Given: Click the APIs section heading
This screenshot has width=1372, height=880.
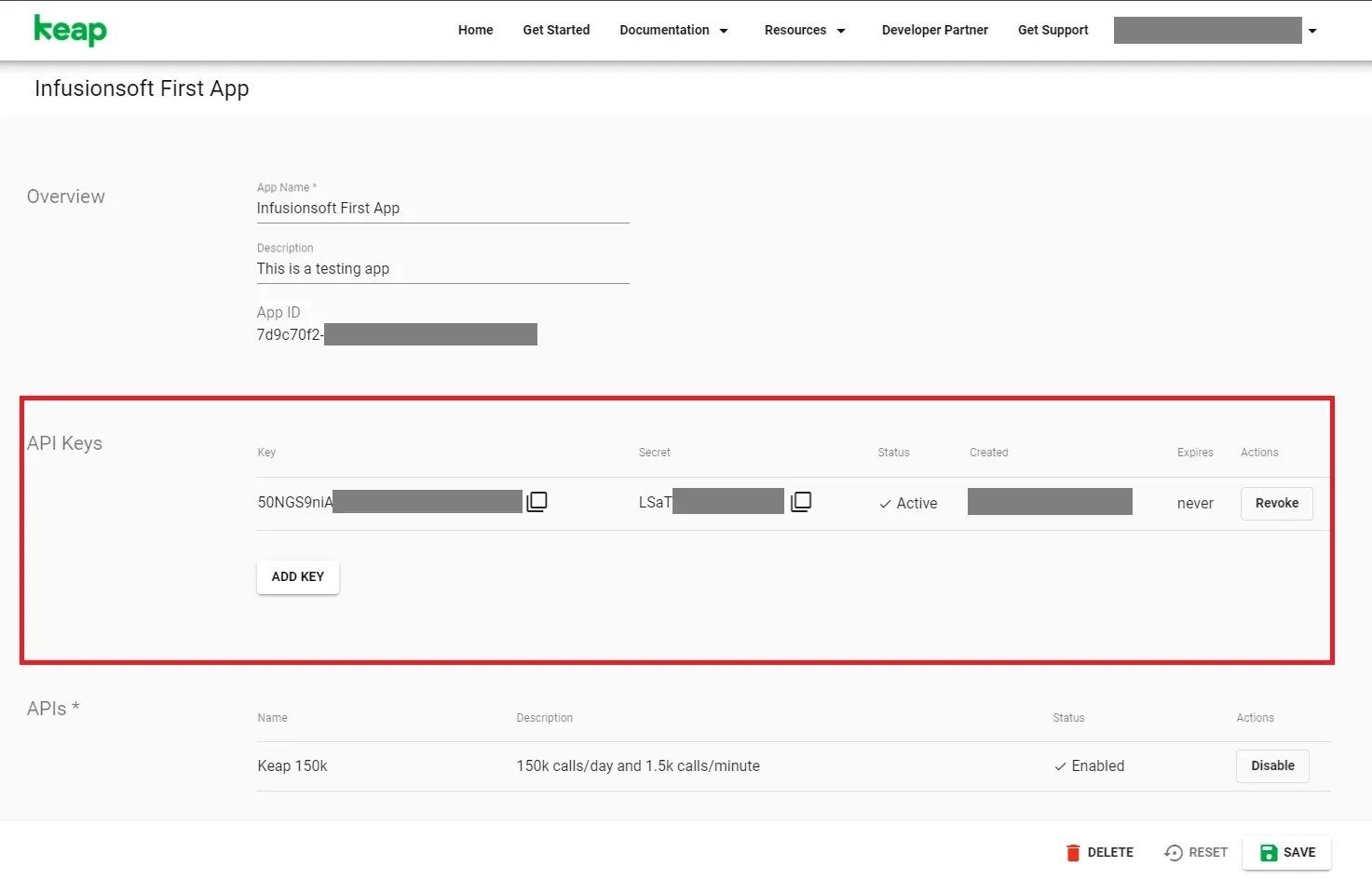Looking at the screenshot, I should pyautogui.click(x=53, y=709).
